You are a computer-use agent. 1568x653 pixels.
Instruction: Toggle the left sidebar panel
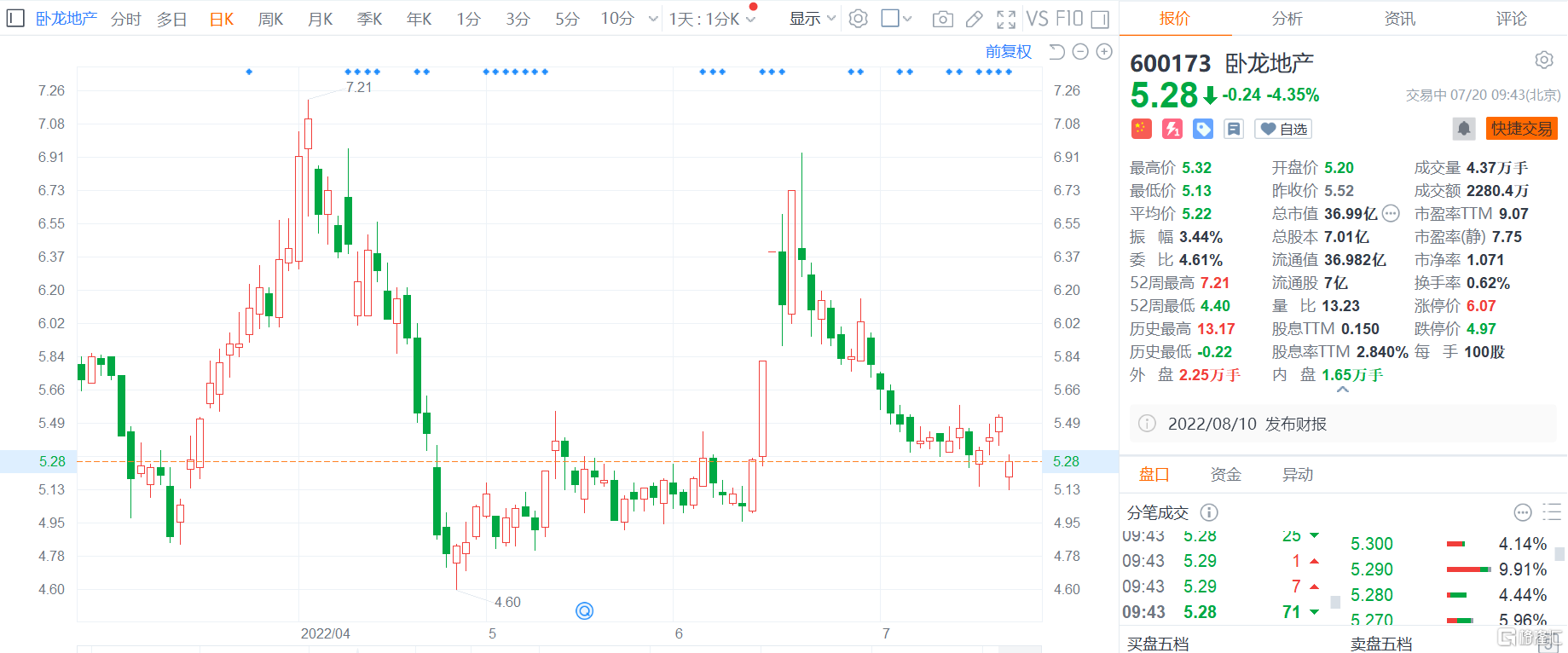click(15, 19)
